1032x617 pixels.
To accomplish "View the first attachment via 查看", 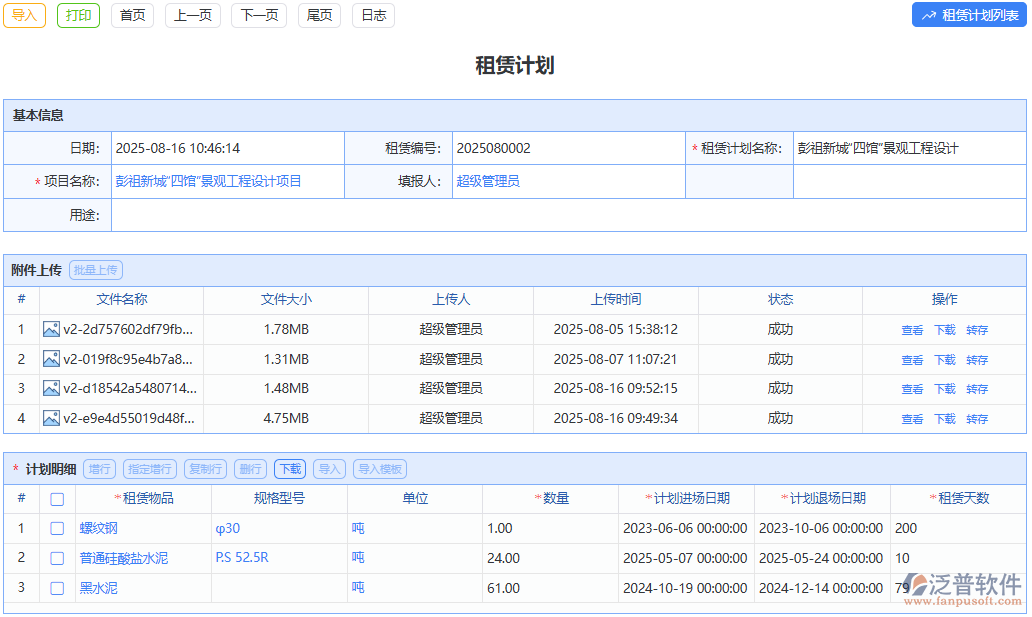I will [x=912, y=329].
